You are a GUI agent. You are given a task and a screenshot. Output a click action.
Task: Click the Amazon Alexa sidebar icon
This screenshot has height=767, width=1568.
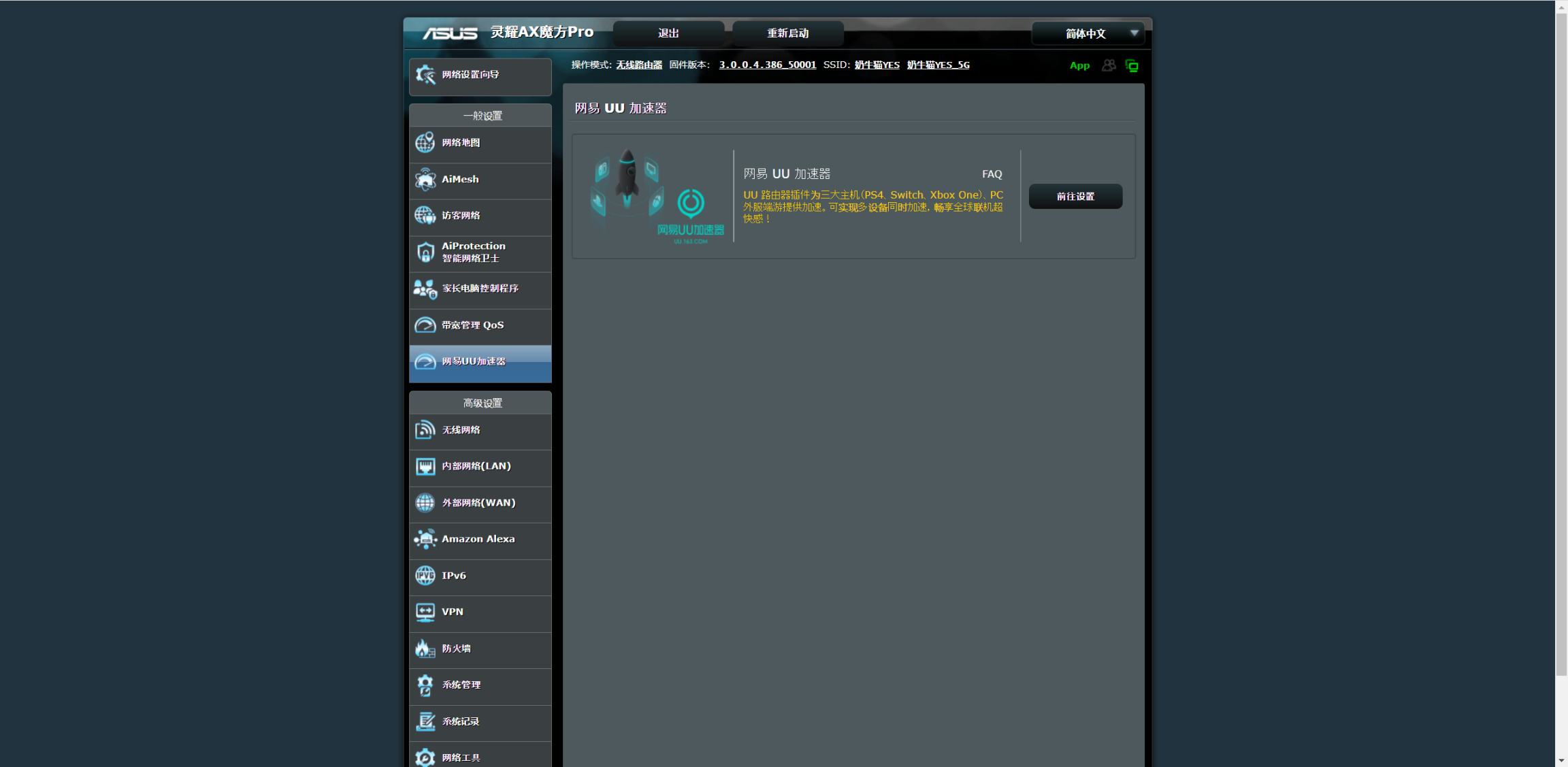tap(425, 539)
